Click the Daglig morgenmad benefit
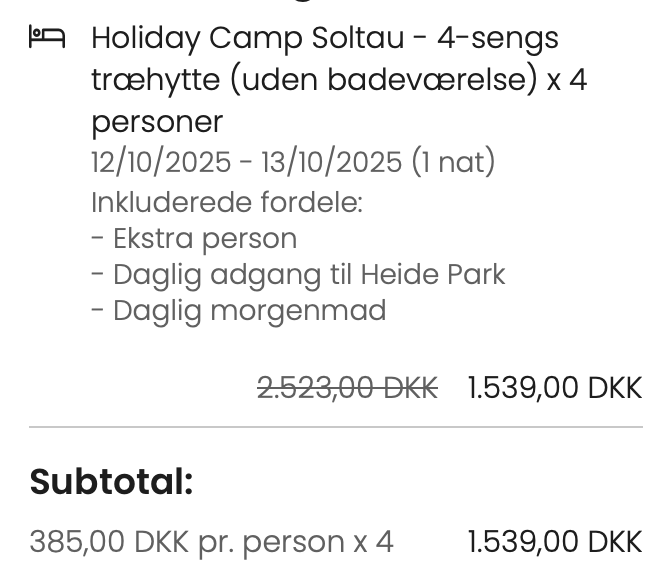This screenshot has height=570, width=664. pos(239,311)
